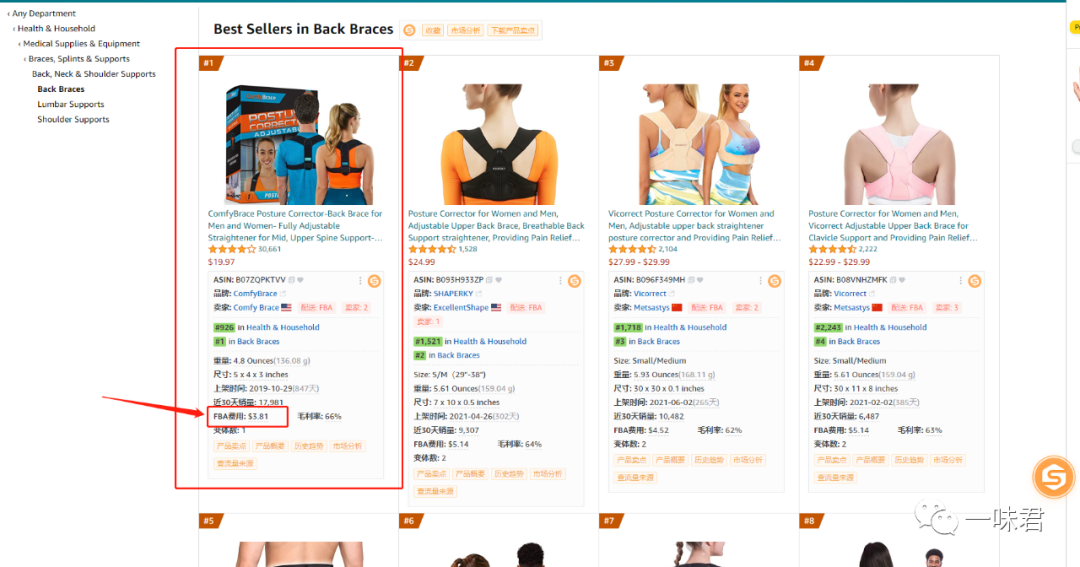Viewport: 1080px width, 567px height.
Task: Copy ASIN B096F349MH using the copy icon
Action: tap(691, 280)
